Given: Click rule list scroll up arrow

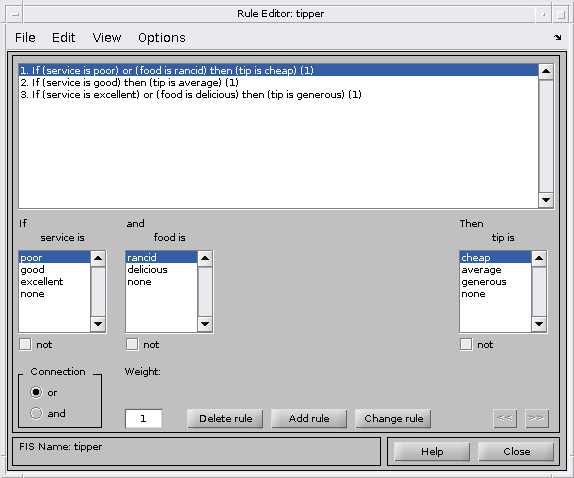Looking at the screenshot, I should point(545,71).
